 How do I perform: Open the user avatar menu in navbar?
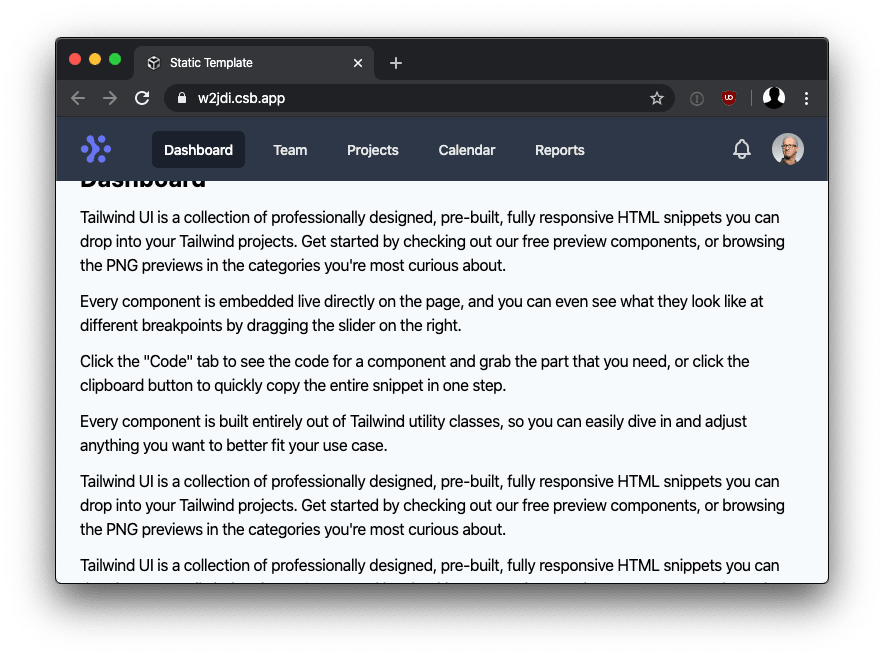point(787,149)
